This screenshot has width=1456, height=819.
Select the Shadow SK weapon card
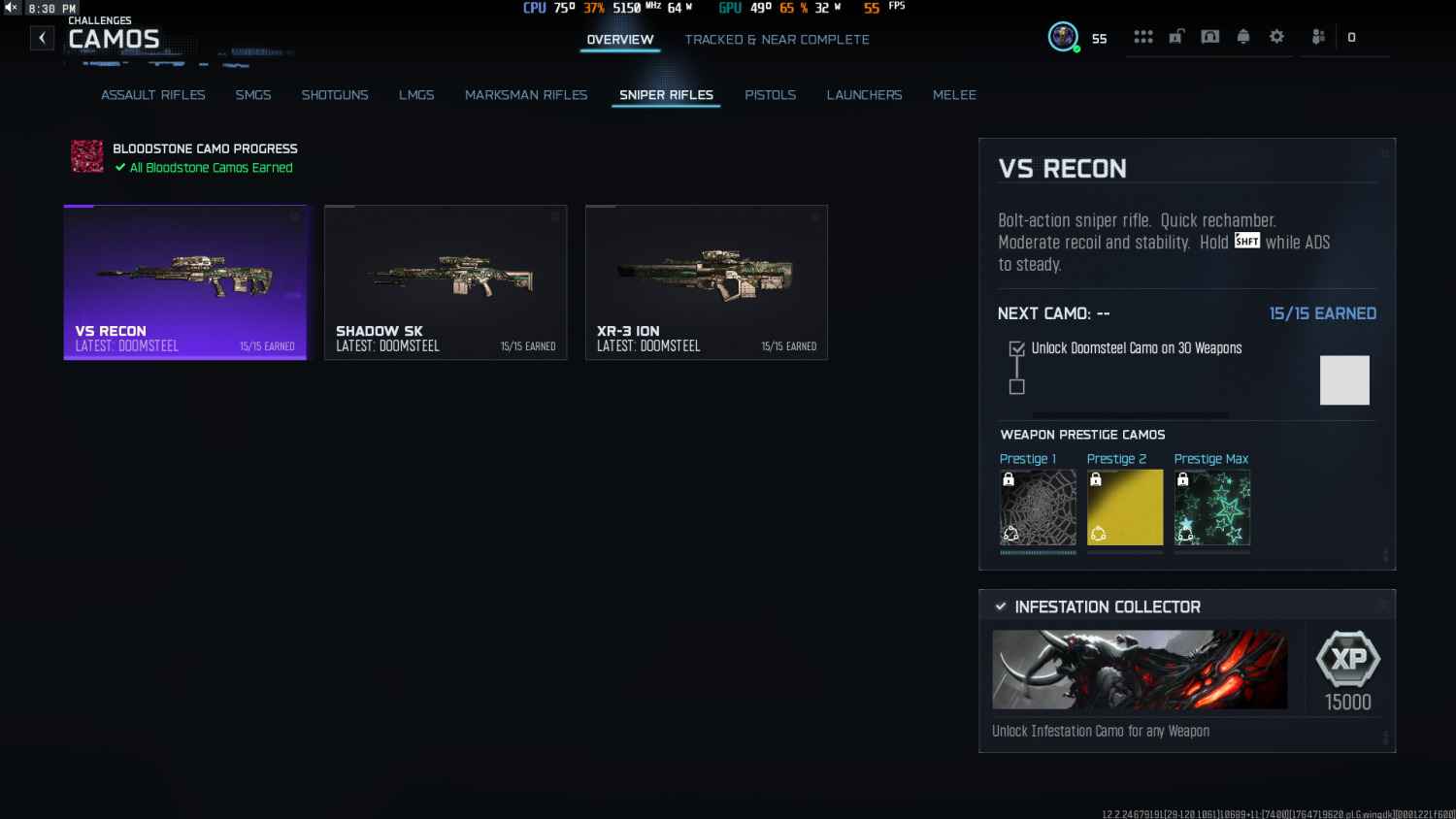[446, 281]
